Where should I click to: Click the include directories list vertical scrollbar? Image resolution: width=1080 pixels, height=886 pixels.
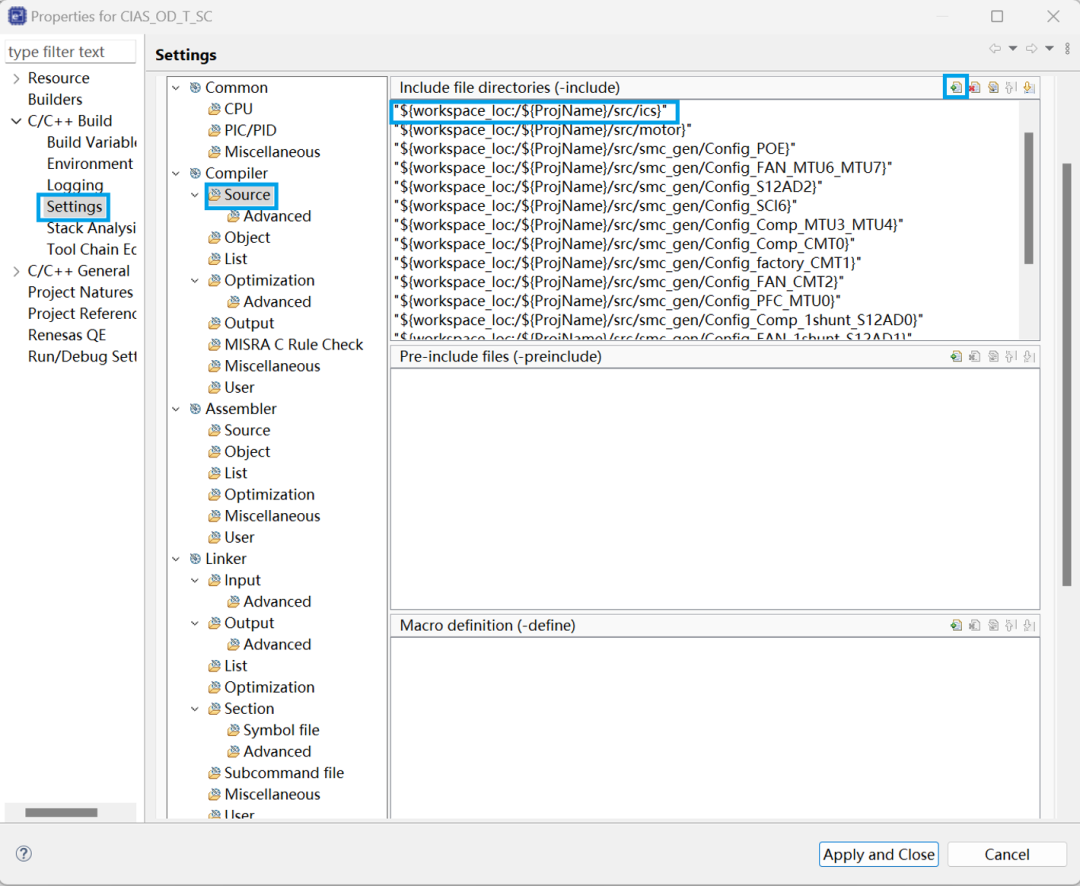coord(1028,198)
